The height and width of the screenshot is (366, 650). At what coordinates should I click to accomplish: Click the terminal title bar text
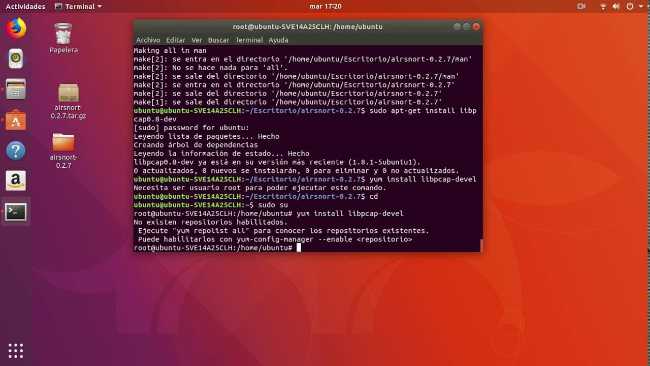tap(308, 27)
